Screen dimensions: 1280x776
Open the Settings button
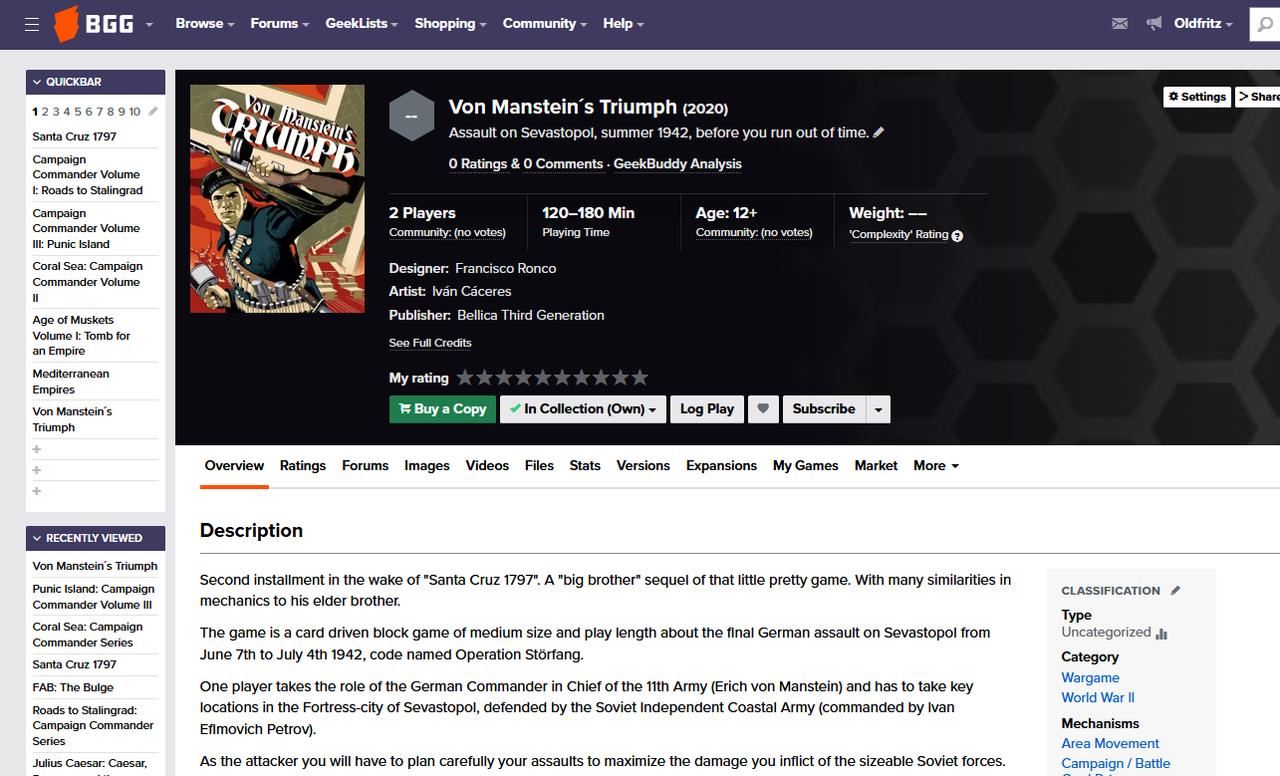1196,97
